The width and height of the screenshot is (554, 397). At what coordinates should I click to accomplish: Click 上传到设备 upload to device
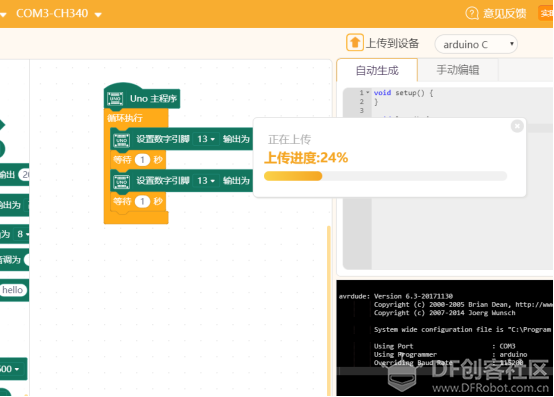click(392, 43)
